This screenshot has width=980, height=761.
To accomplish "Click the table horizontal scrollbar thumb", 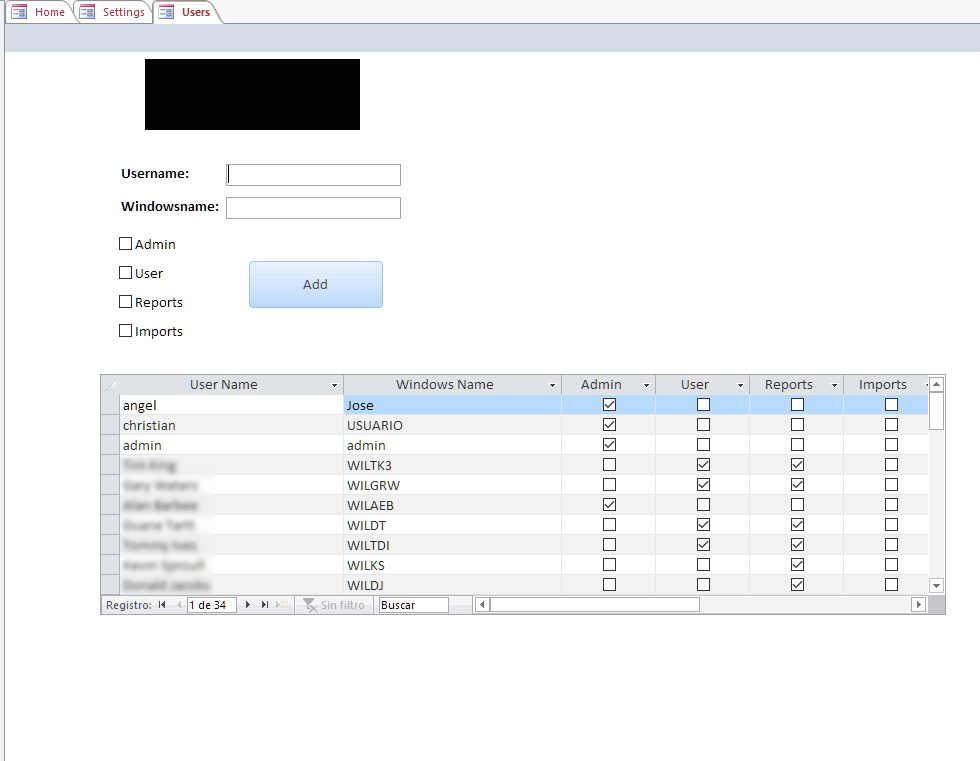I will pyautogui.click(x=594, y=605).
